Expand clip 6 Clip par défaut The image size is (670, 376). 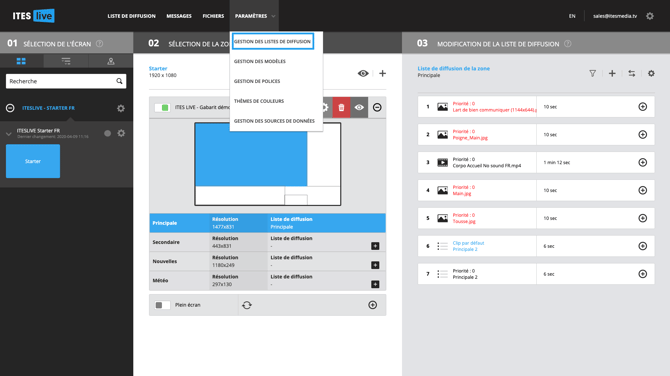[x=643, y=246]
